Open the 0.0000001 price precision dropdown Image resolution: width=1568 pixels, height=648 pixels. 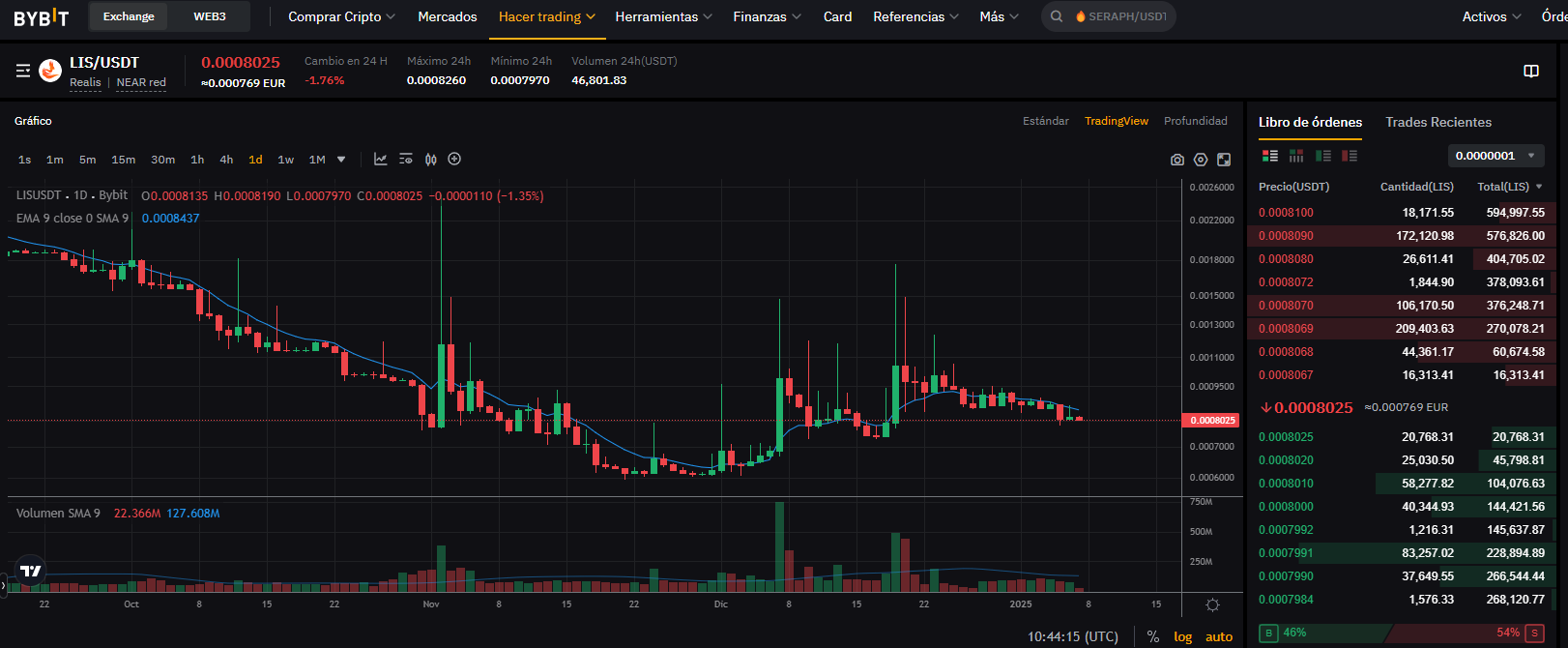tap(1495, 156)
